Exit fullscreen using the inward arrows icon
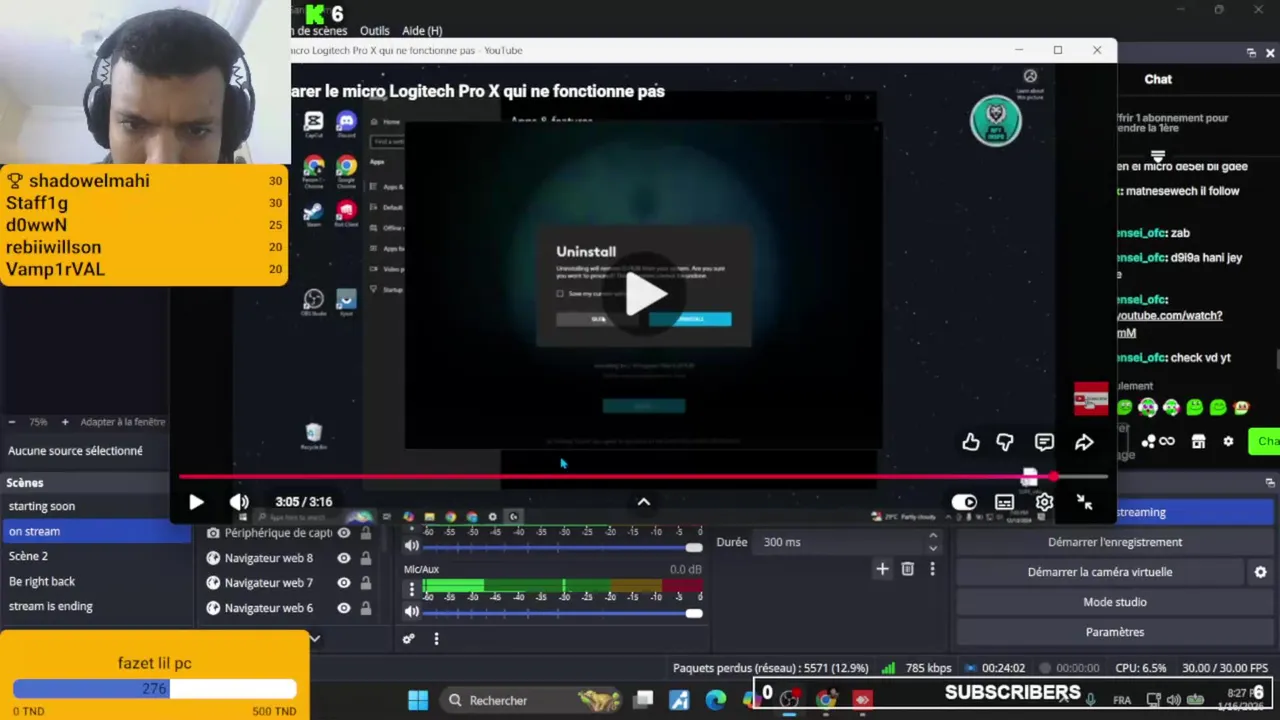Screen dimensions: 1280x720 (x=1084, y=502)
